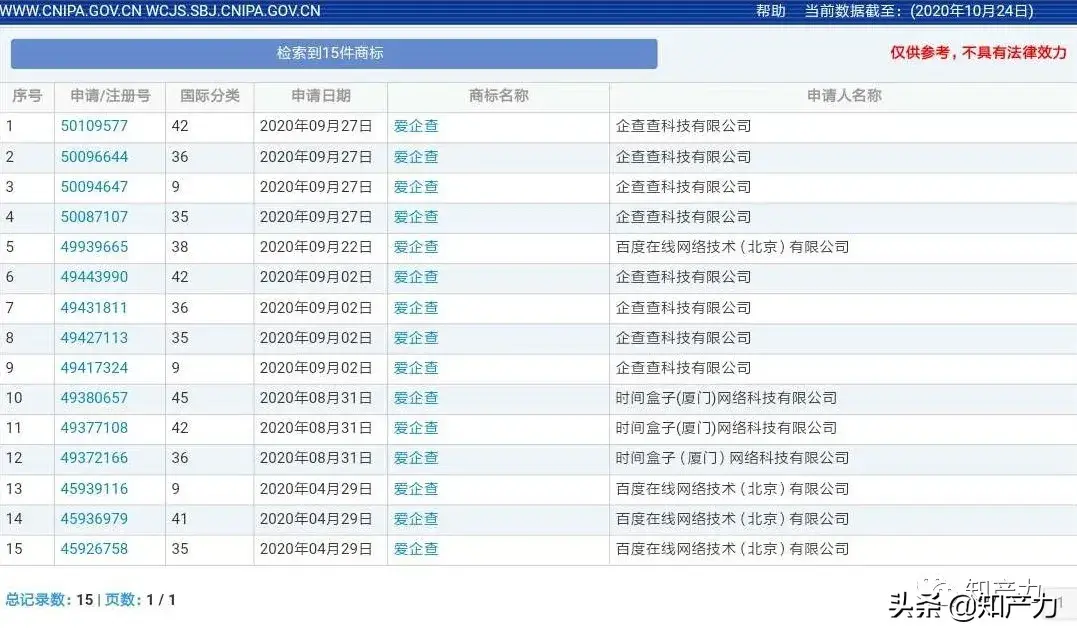Click the 申请人名称 column header

click(x=844, y=96)
